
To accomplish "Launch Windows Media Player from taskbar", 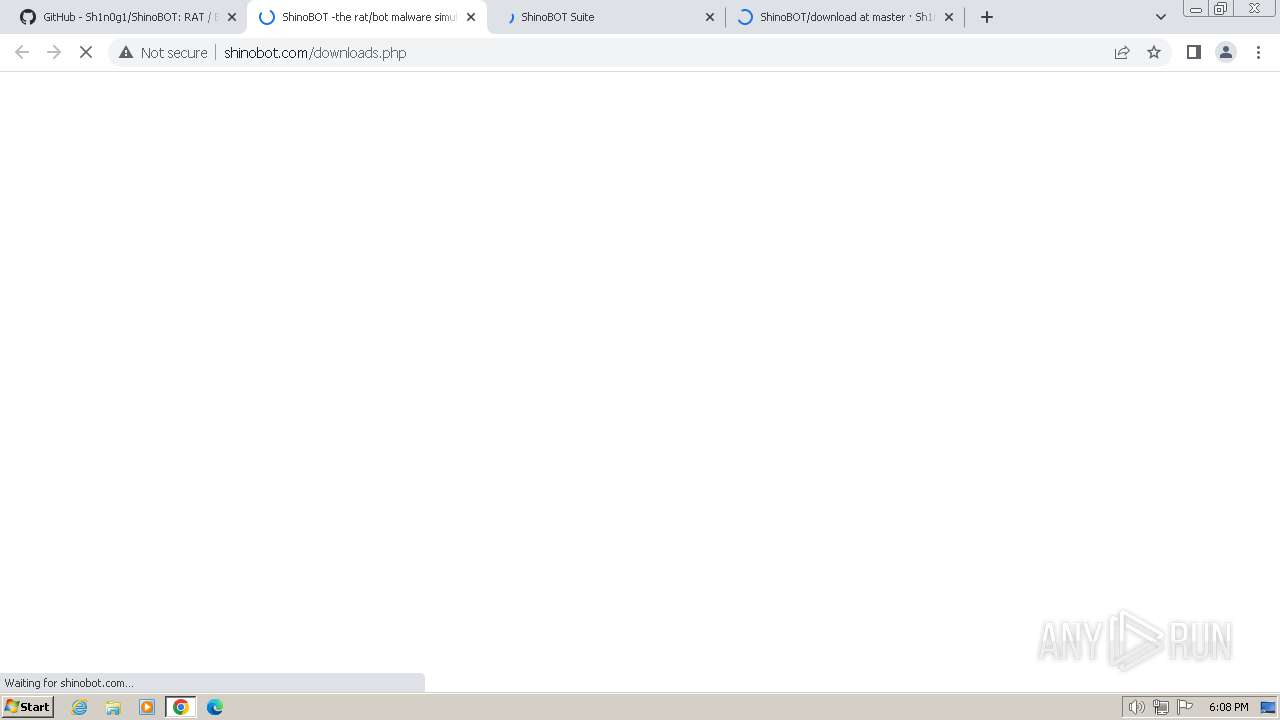I will click(x=147, y=707).
